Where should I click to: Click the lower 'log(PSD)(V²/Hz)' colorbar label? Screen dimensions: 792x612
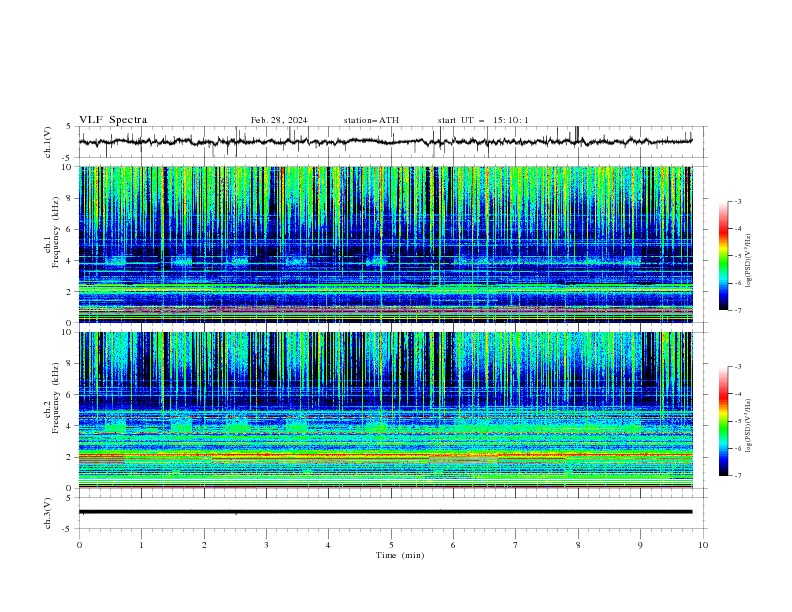749,426
